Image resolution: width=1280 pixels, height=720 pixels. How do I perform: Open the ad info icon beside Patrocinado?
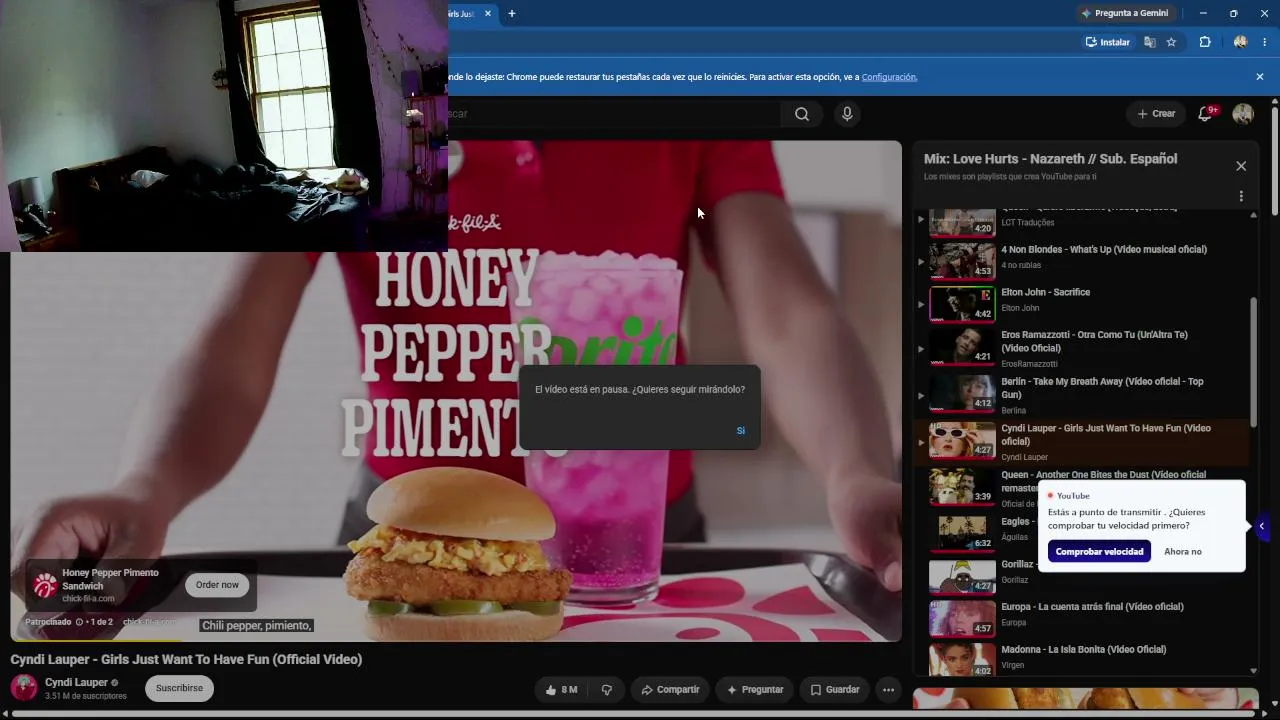coord(79,622)
